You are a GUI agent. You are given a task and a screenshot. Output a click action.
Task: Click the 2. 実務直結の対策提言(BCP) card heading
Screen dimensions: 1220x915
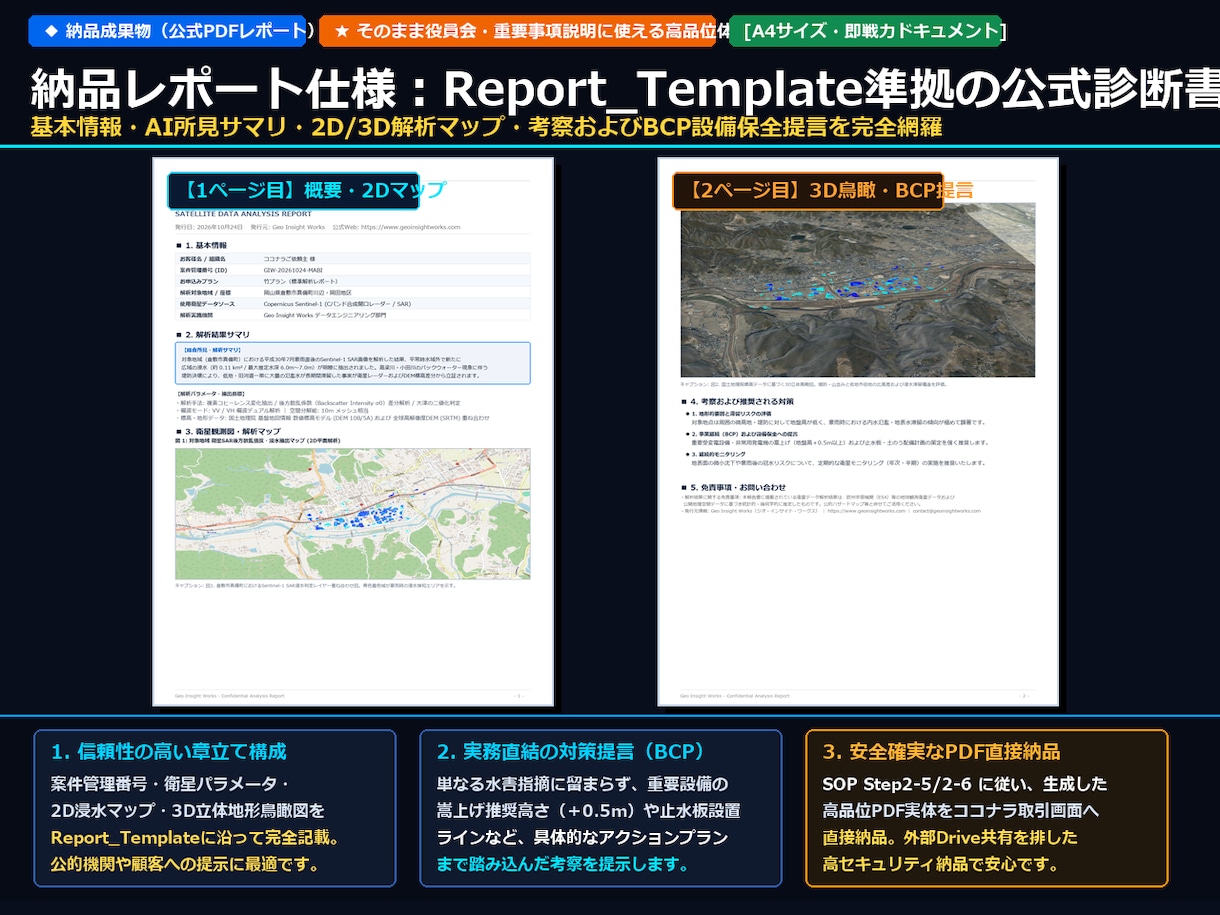[571, 751]
